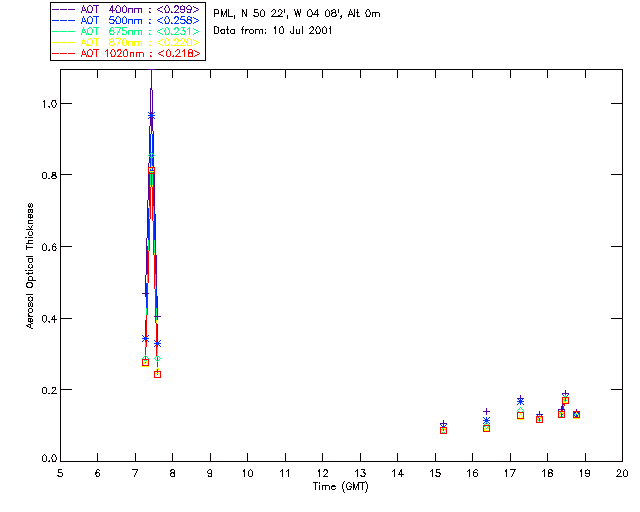
Task: Click the 1.0 y-axis tick label
Action: pyautogui.click(x=49, y=104)
